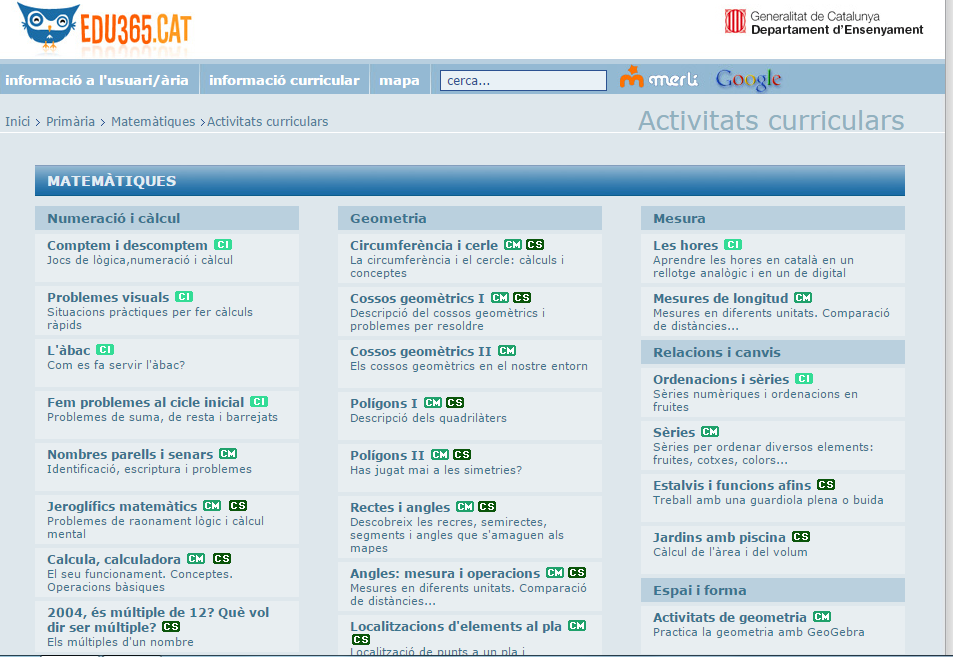Open the informació a l'usuari/ària menu
953x657 pixels.
click(x=97, y=80)
